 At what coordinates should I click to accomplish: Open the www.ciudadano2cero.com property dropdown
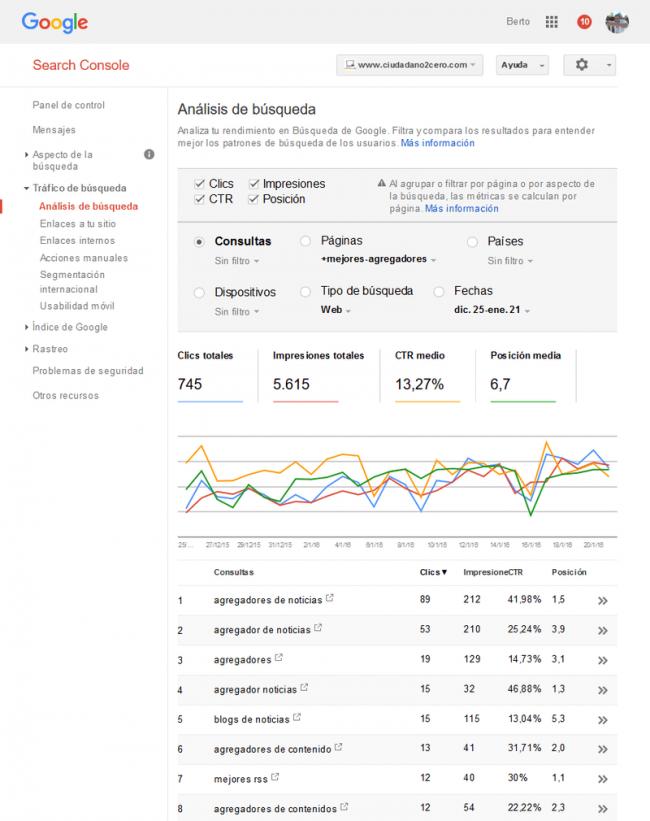(410, 65)
